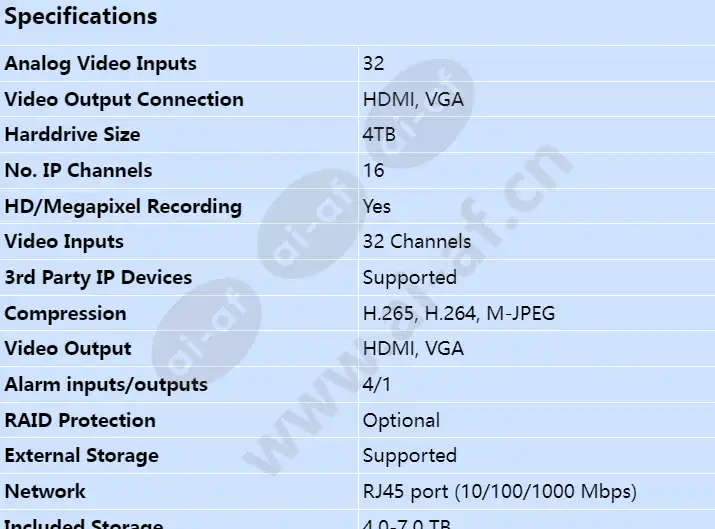Click the Analog Video Inputs value 32
The image size is (715, 529).
pos(373,64)
